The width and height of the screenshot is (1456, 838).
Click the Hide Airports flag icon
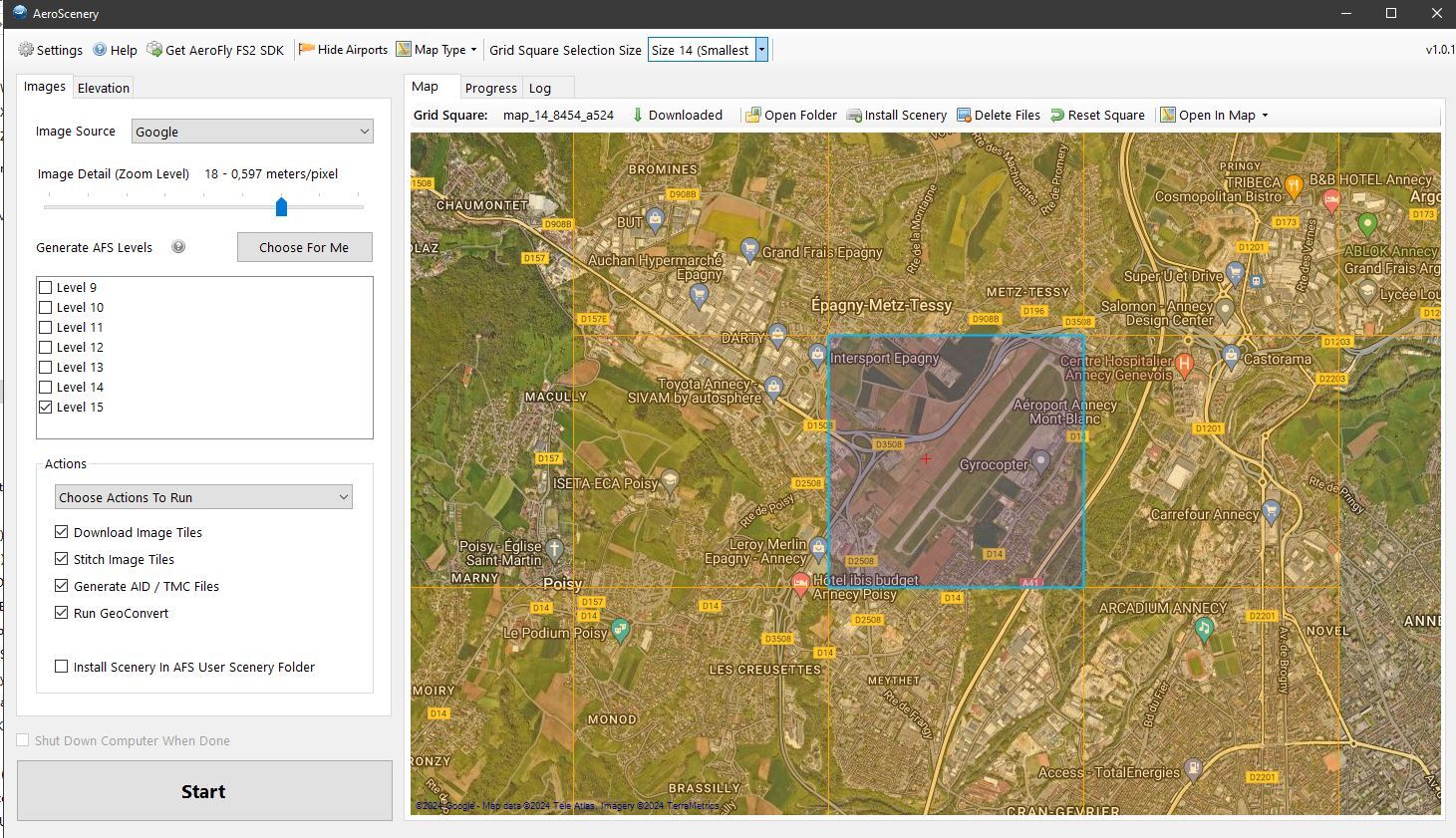(307, 50)
